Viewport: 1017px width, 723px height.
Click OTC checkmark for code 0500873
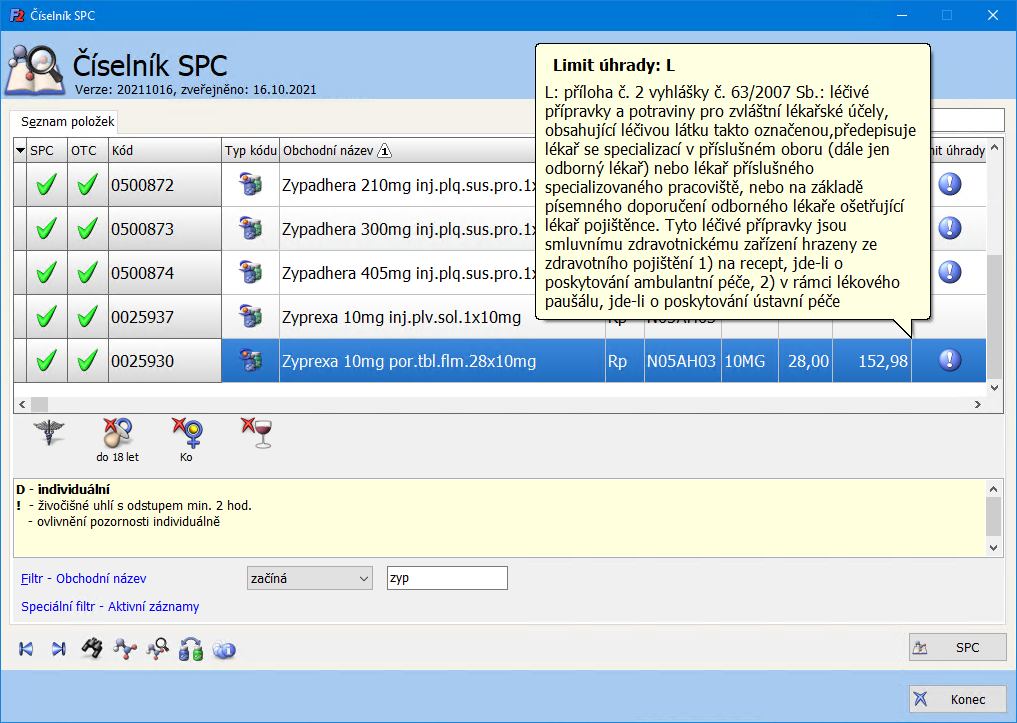(88, 229)
